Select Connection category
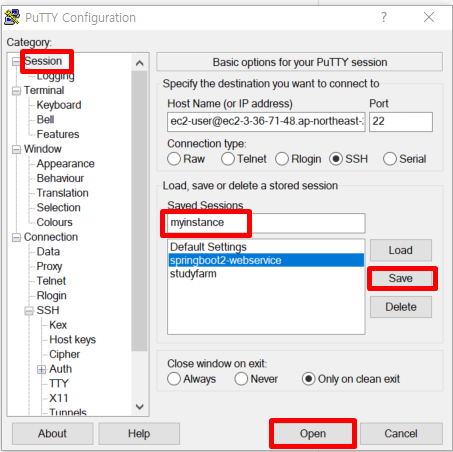 (51, 237)
